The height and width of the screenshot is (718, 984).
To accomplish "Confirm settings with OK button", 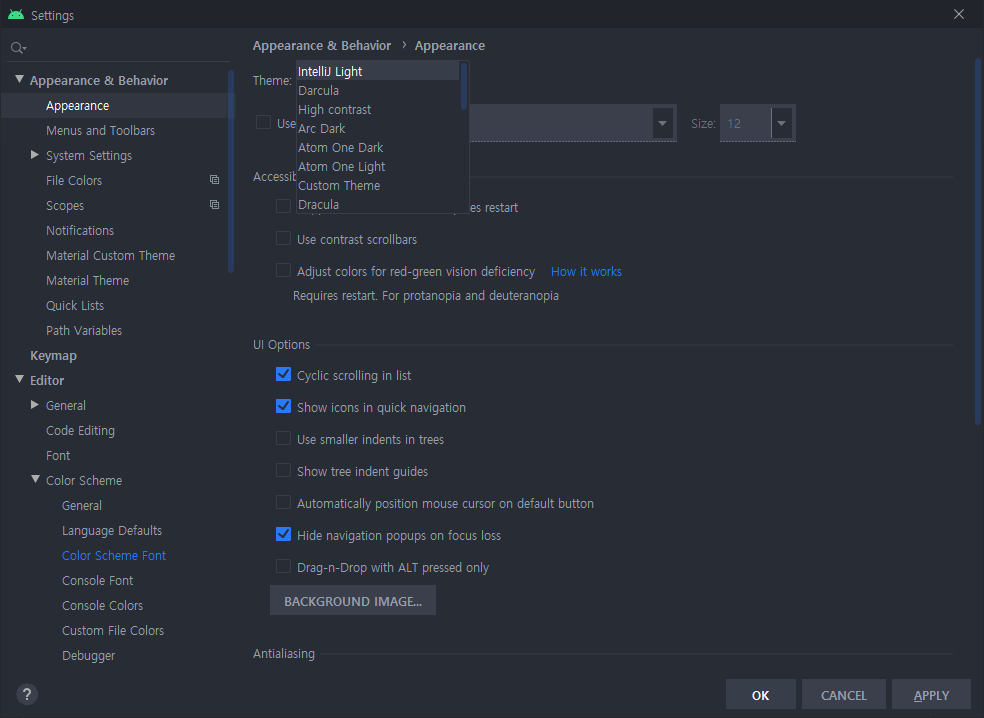I will click(x=761, y=694).
